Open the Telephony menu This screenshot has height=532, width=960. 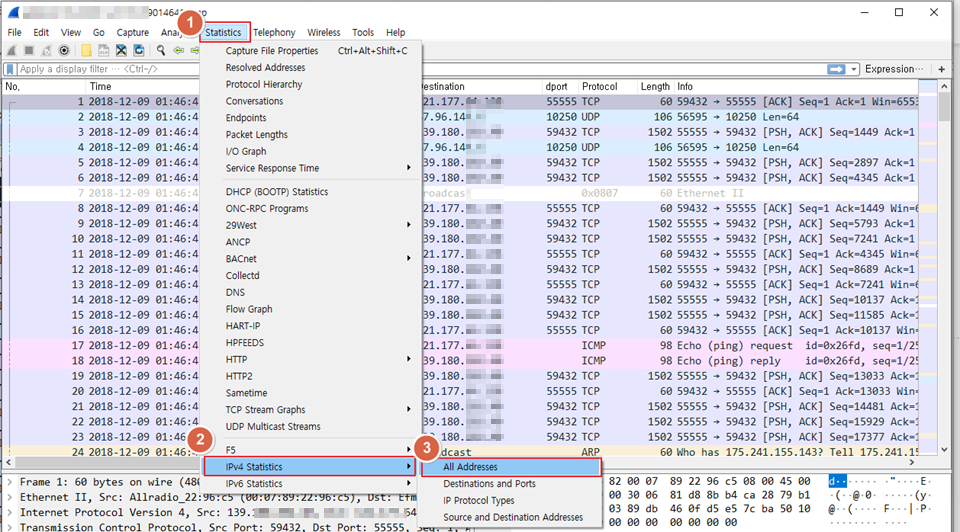tap(274, 32)
